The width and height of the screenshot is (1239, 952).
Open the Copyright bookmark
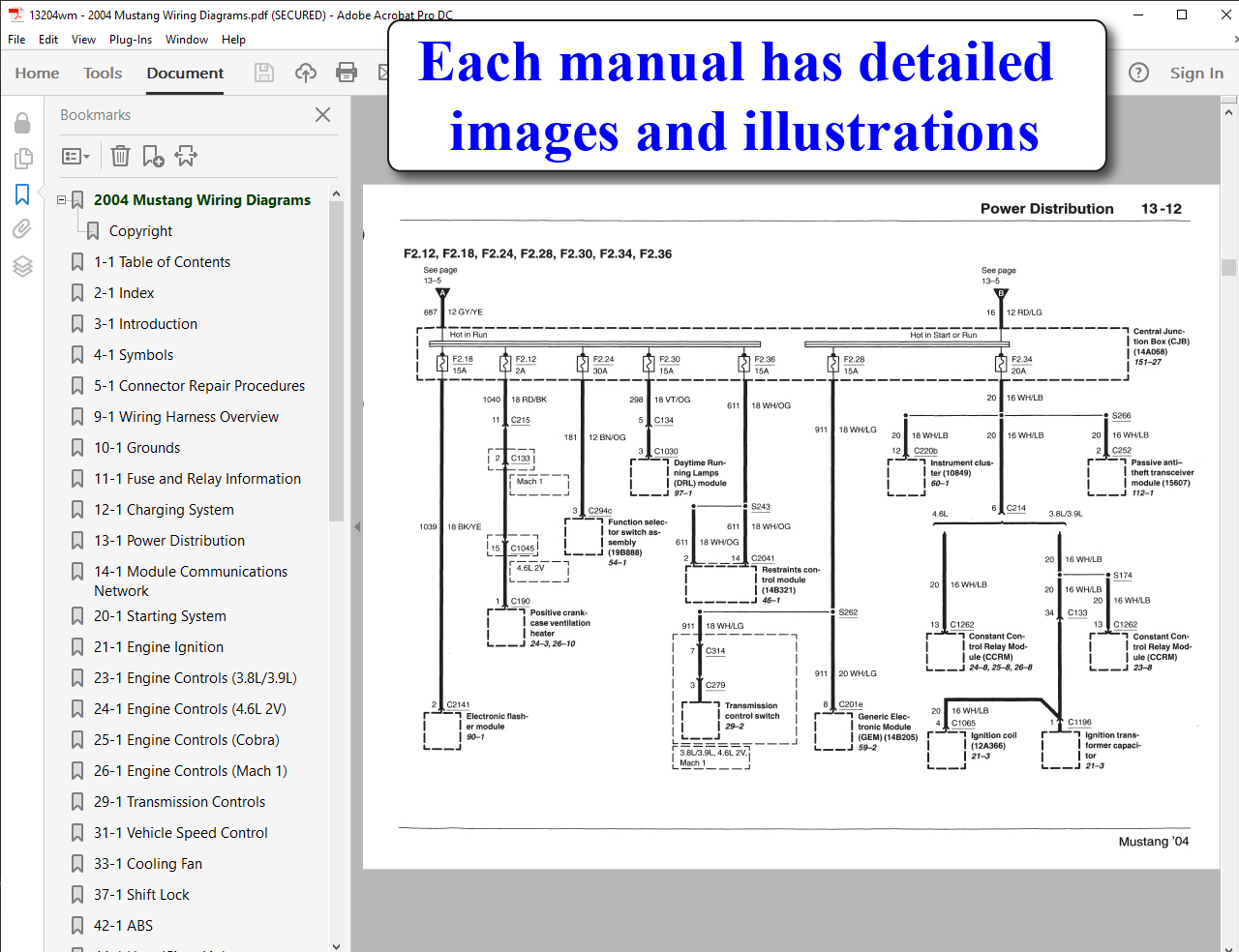click(x=140, y=231)
